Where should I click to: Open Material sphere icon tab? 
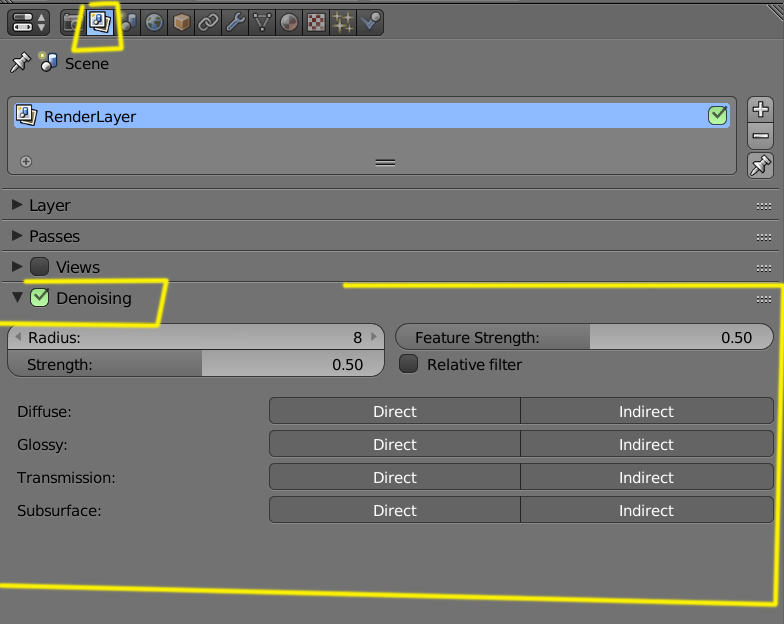(289, 22)
